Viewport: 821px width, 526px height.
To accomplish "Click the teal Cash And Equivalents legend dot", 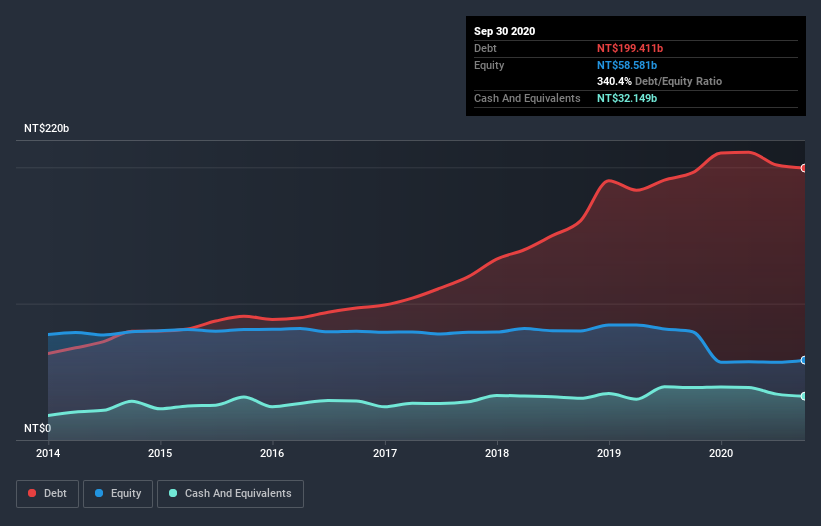I will [x=173, y=493].
